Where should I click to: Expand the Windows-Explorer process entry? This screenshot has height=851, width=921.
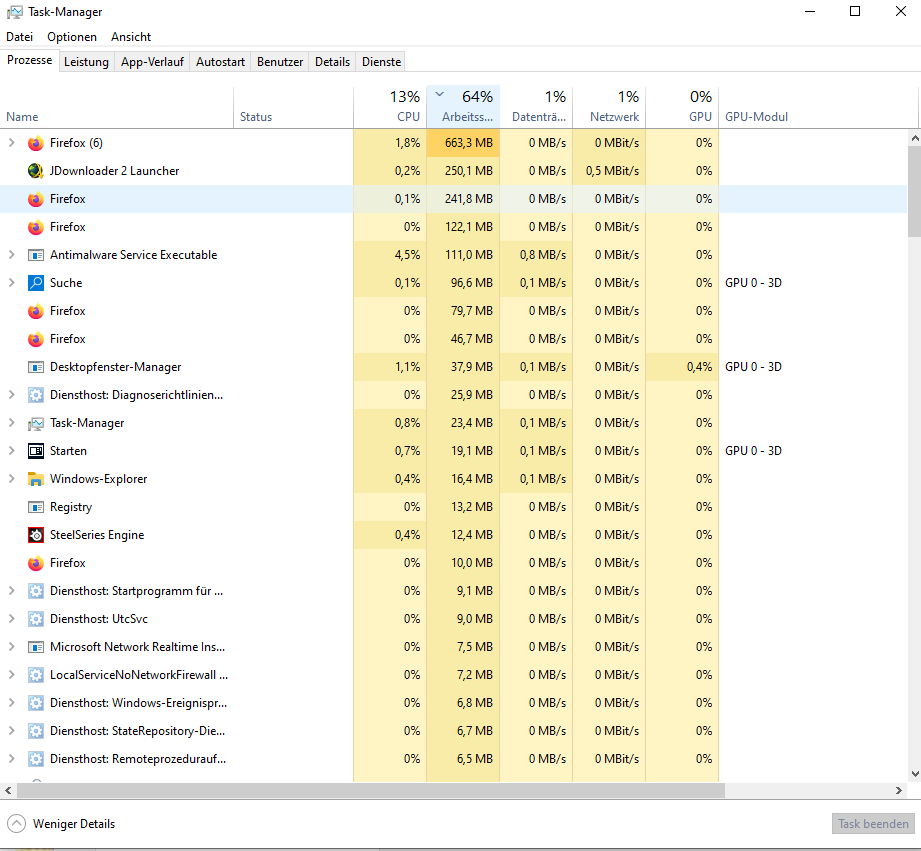11,479
